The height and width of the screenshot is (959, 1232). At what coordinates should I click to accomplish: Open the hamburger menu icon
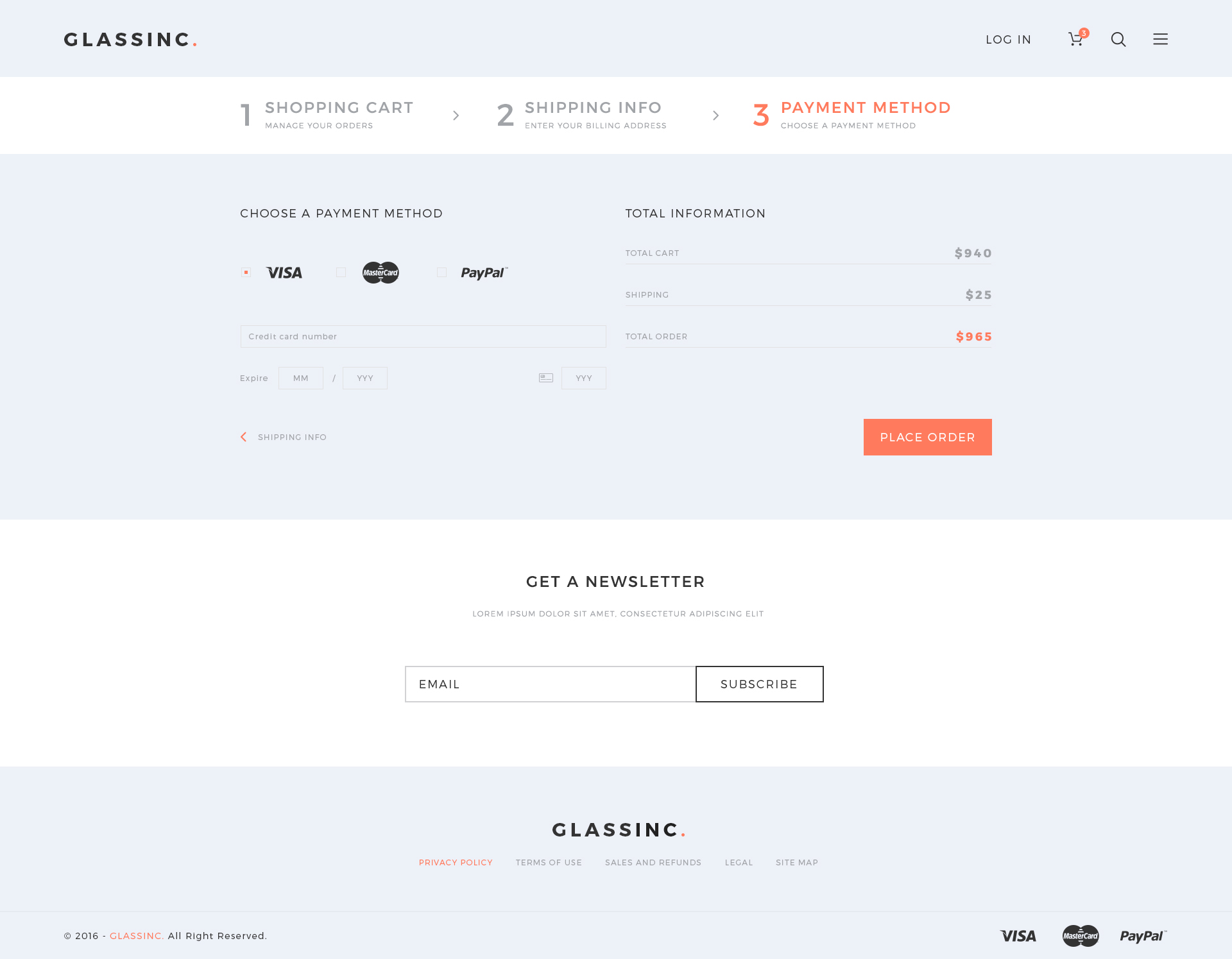[x=1160, y=39]
